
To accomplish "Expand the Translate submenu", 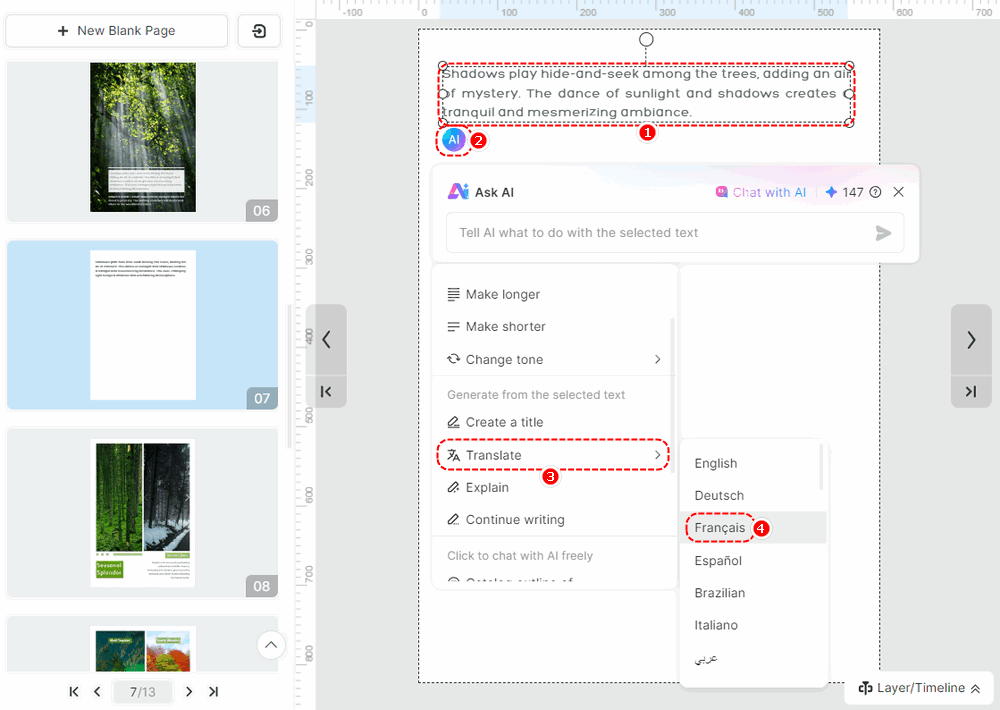I will point(552,455).
